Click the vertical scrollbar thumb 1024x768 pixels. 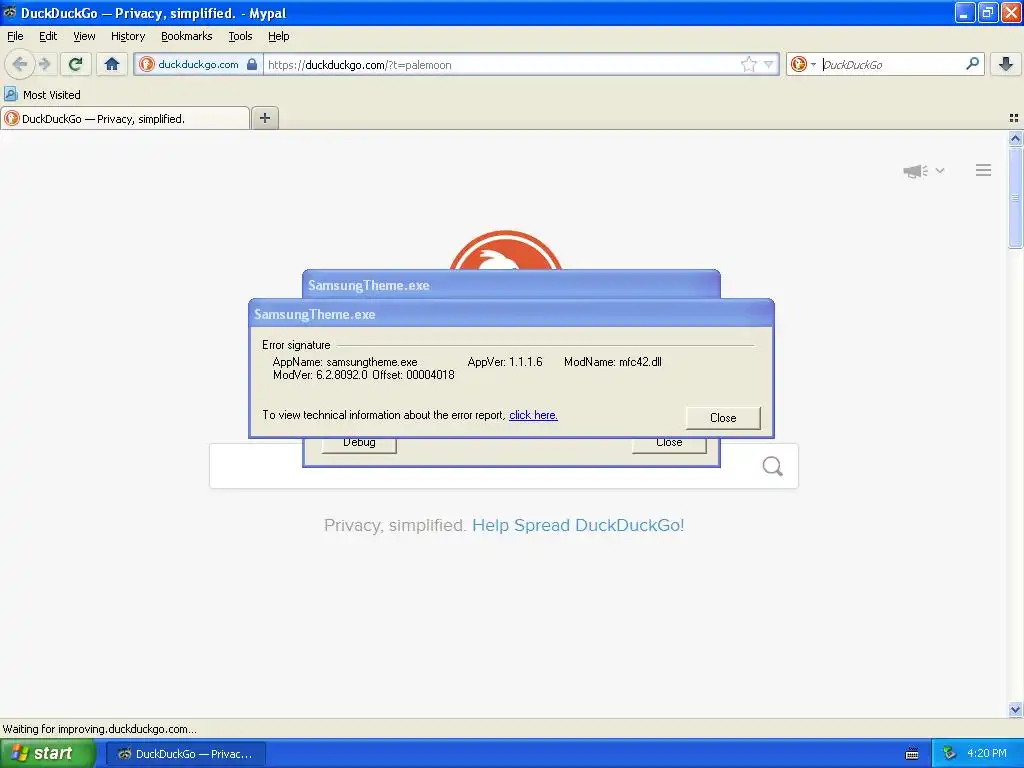point(1015,197)
